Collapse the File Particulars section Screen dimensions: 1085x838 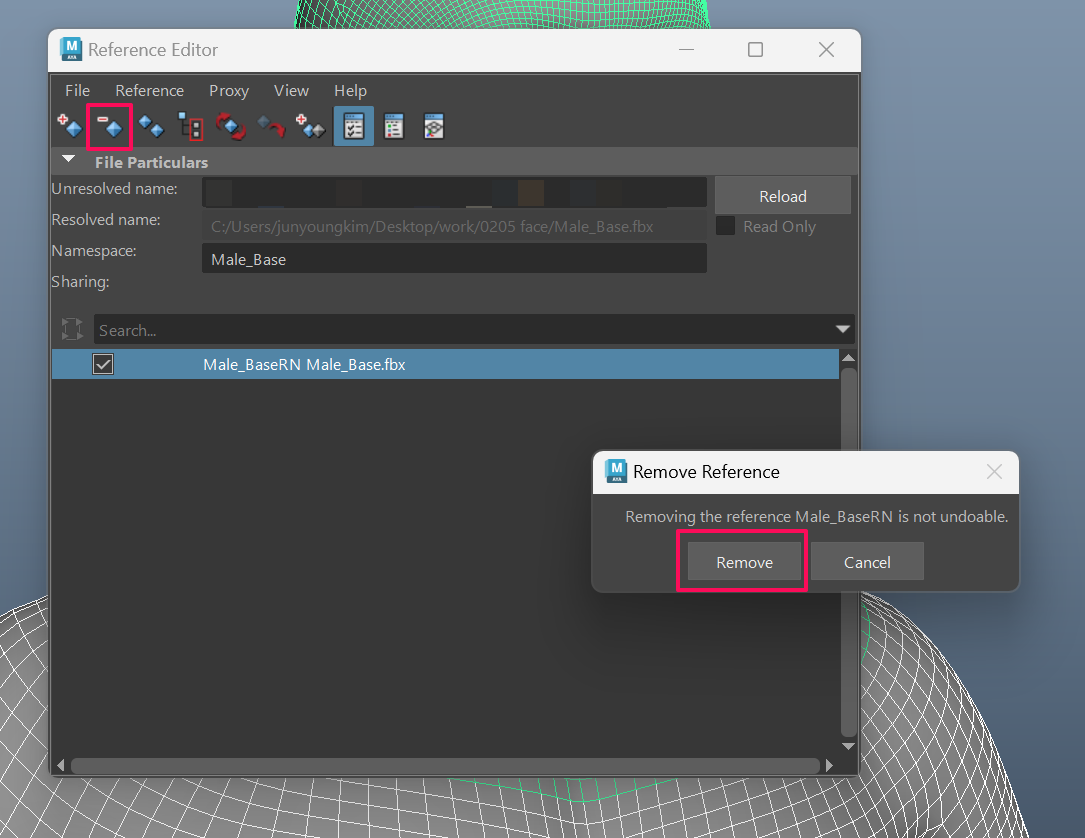(x=68, y=160)
